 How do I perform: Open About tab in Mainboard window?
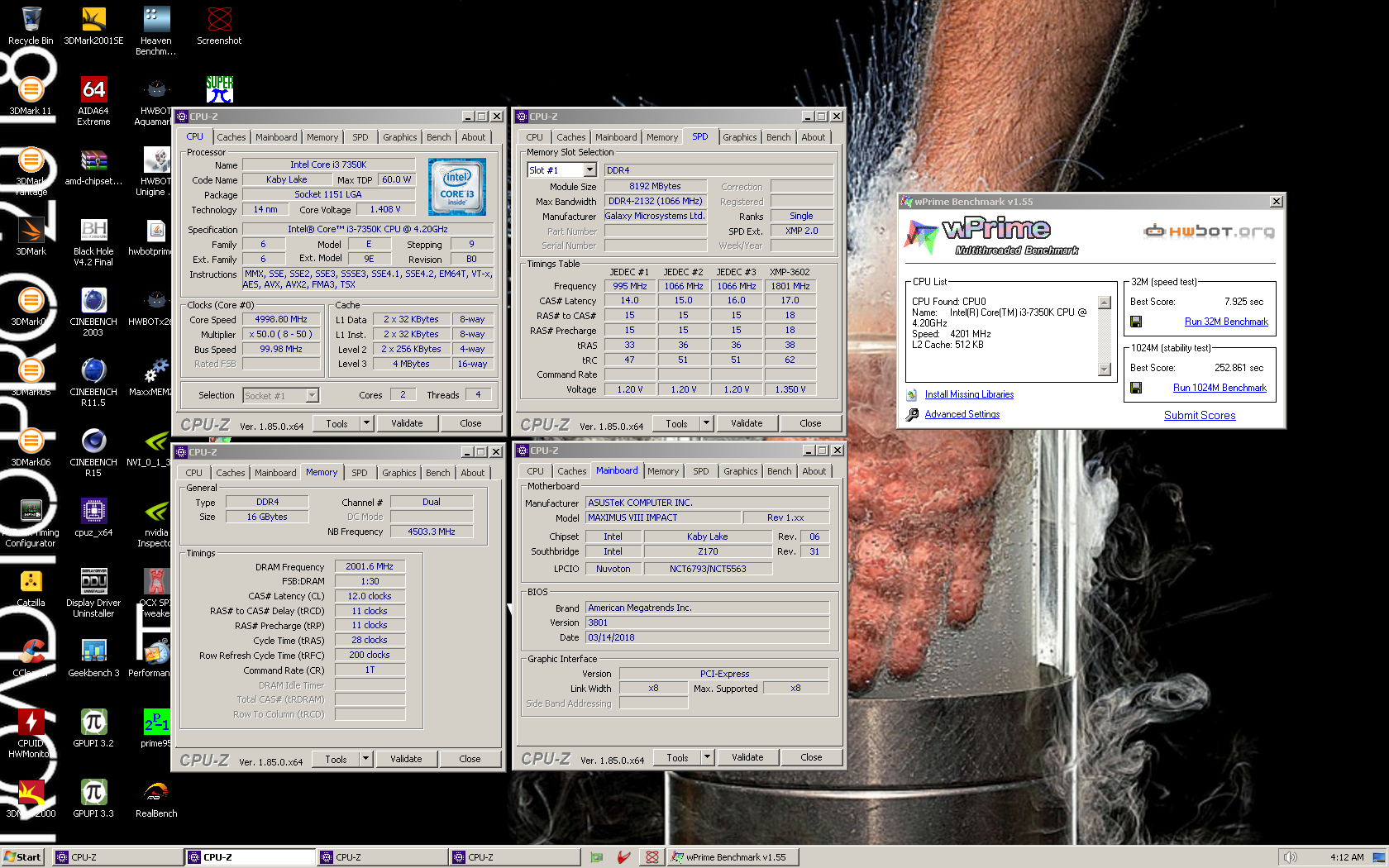(x=814, y=471)
